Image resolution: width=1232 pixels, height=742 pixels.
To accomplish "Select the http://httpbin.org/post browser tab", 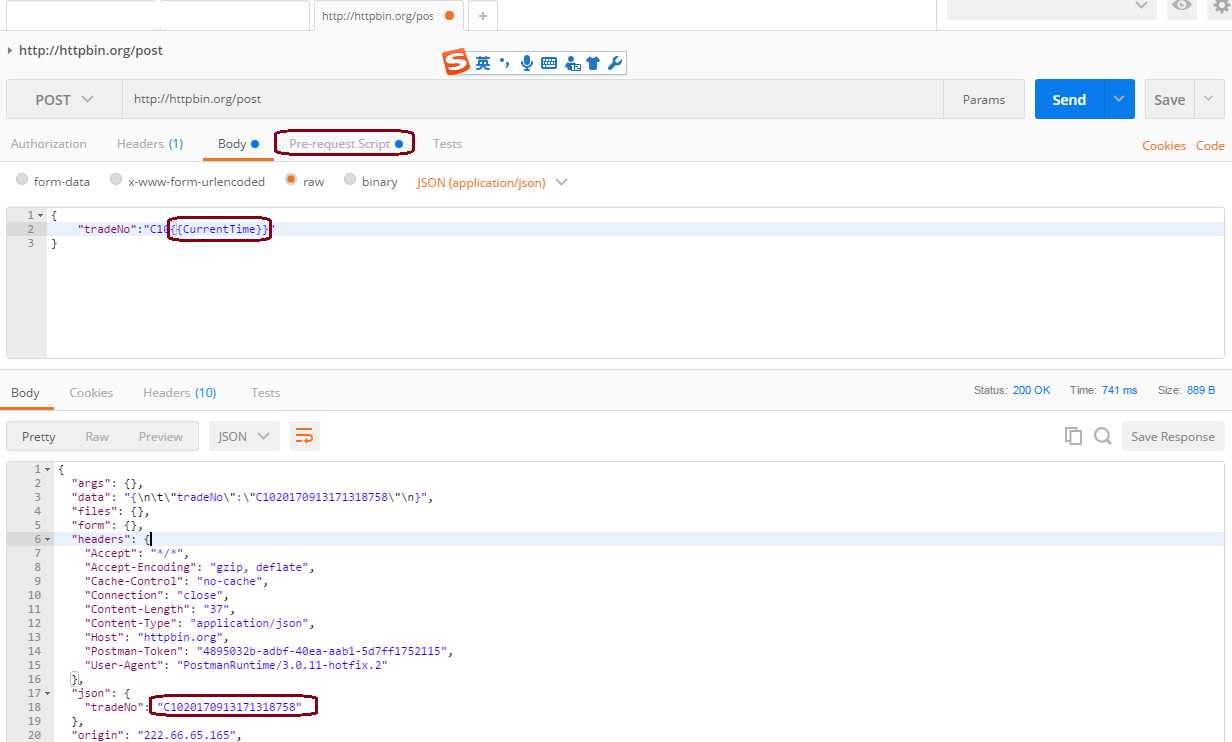I will [388, 16].
